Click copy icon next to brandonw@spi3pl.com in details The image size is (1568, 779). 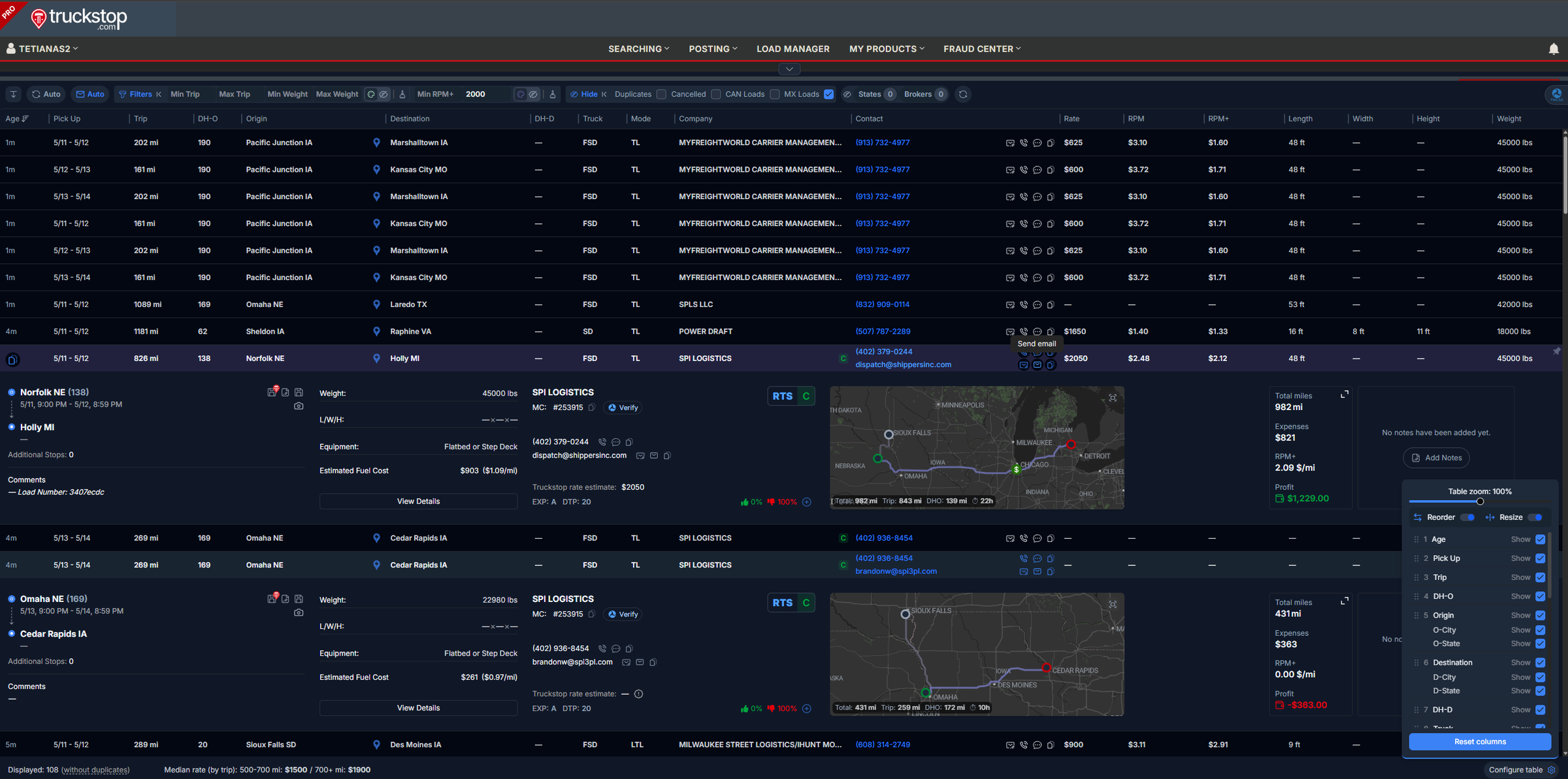[653, 662]
